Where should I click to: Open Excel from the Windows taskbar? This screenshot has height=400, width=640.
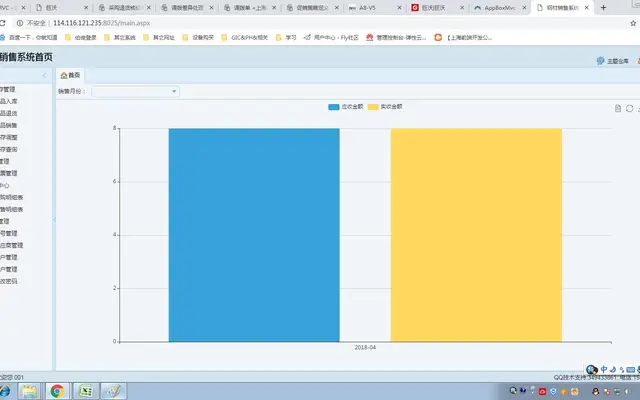85,391
